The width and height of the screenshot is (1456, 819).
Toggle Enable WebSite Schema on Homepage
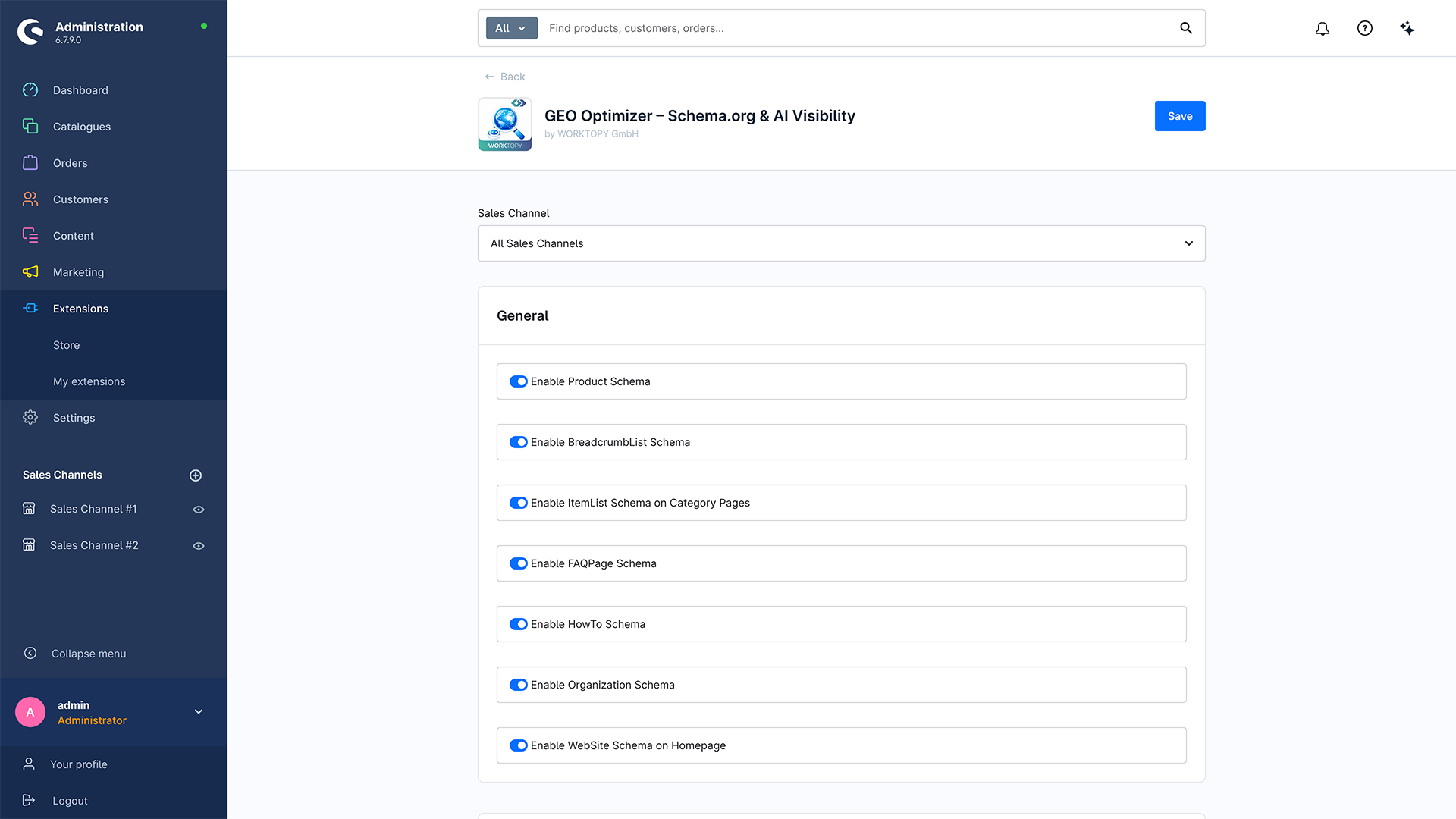click(x=519, y=745)
